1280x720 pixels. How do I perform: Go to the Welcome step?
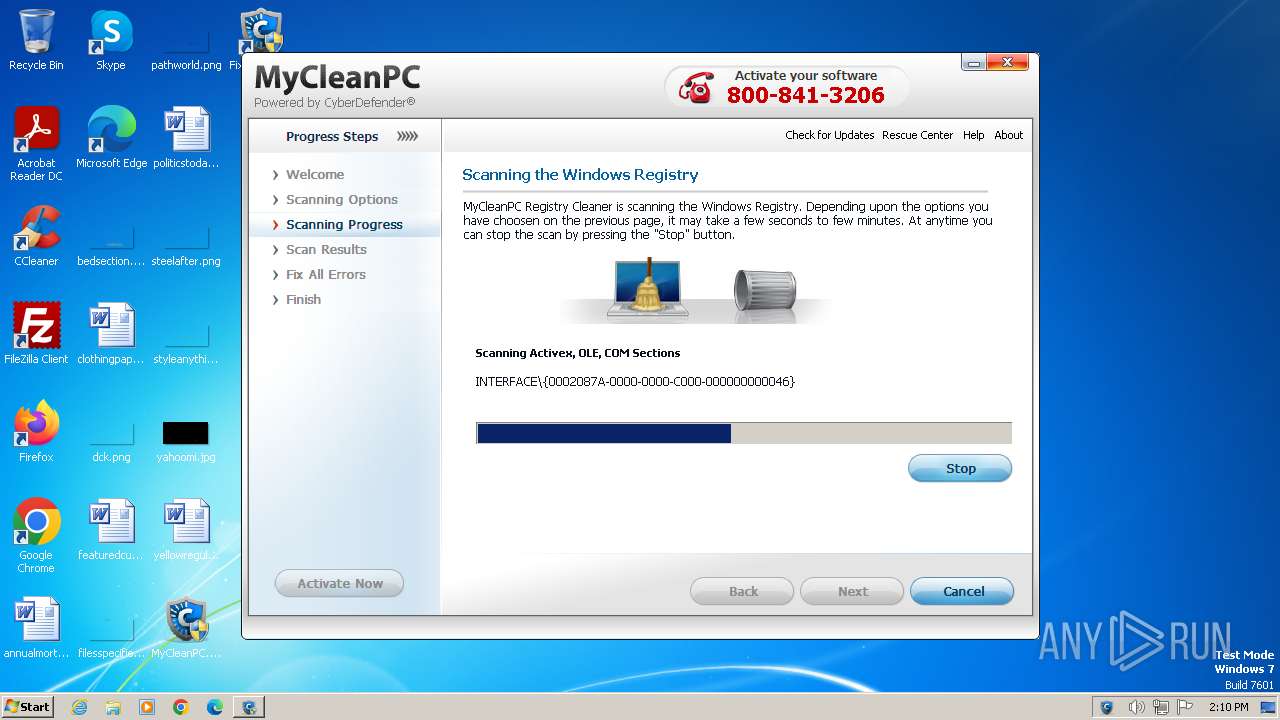314,174
